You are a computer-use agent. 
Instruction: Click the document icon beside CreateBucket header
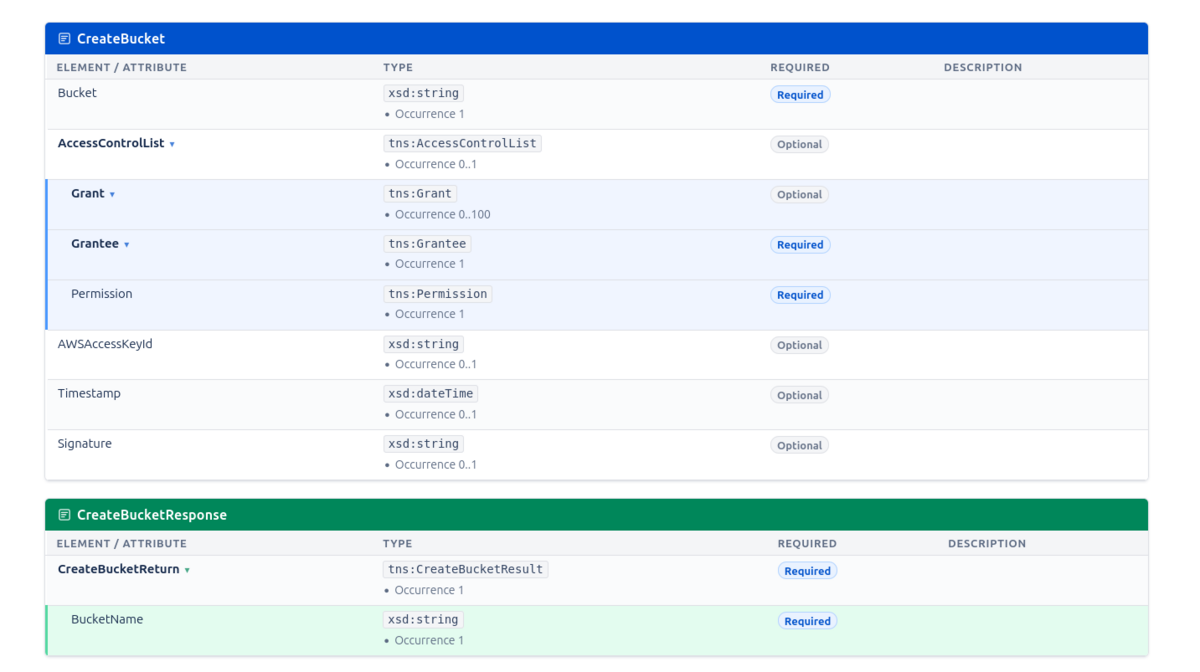point(64,39)
